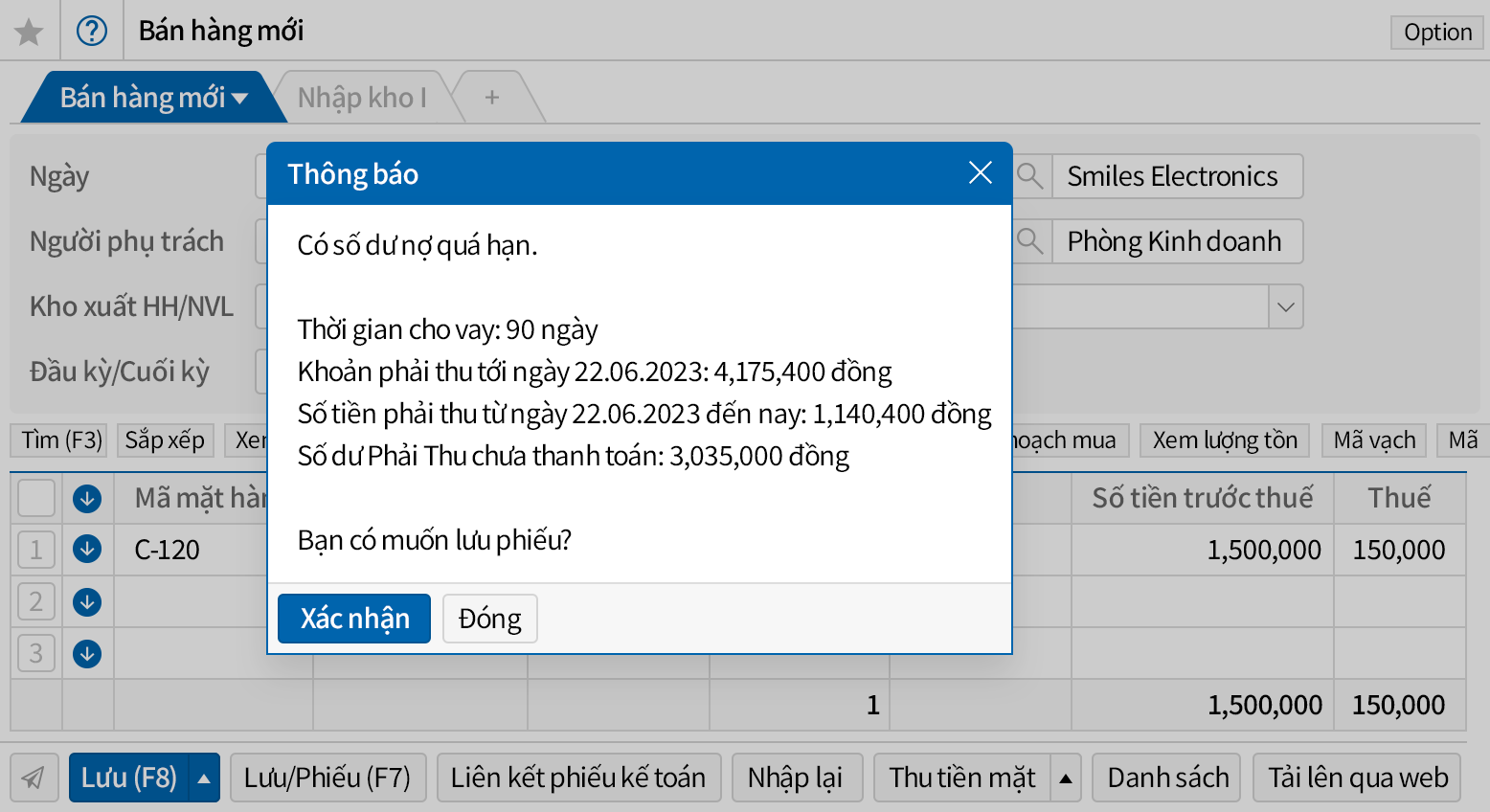Viewport: 1490px width, 812px height.
Task: Click the send paper plane icon
Action: (x=34, y=778)
